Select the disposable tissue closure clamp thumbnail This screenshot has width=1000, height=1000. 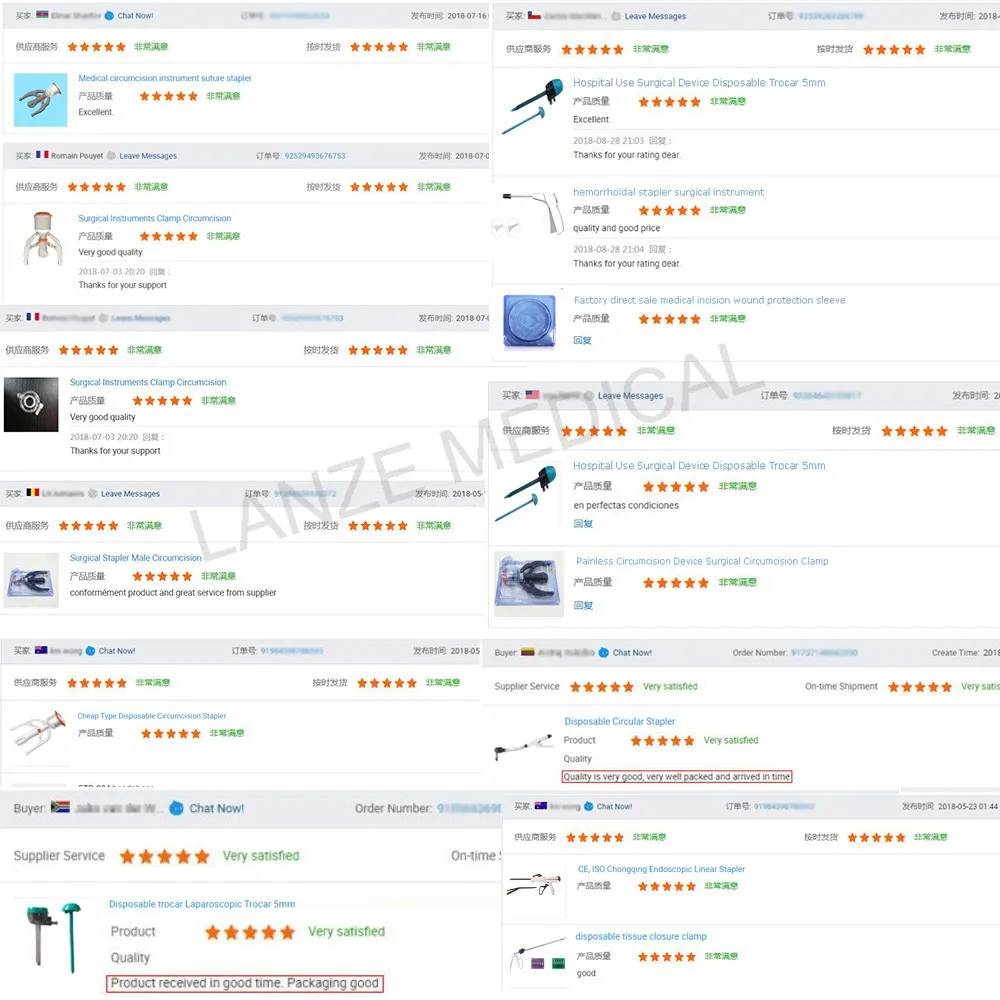[538, 954]
